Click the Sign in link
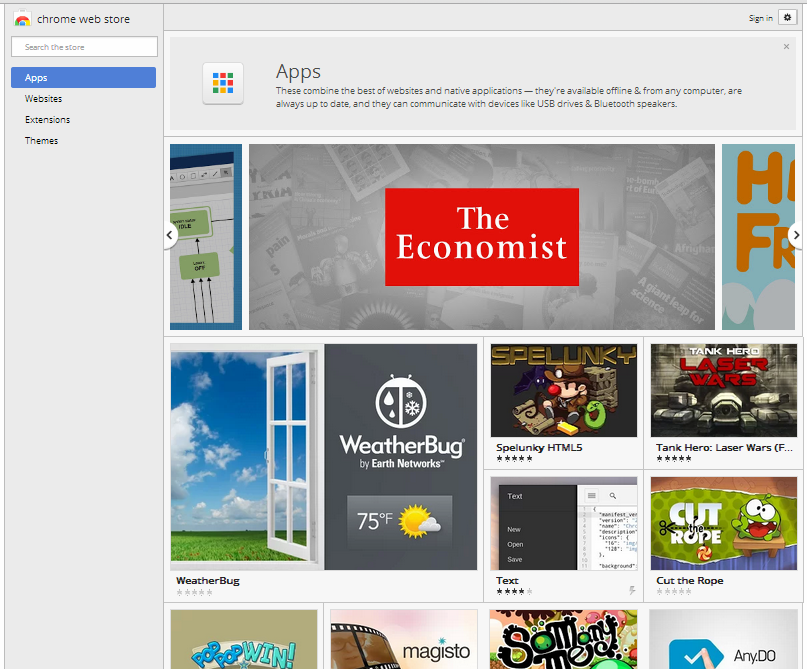 pos(761,19)
